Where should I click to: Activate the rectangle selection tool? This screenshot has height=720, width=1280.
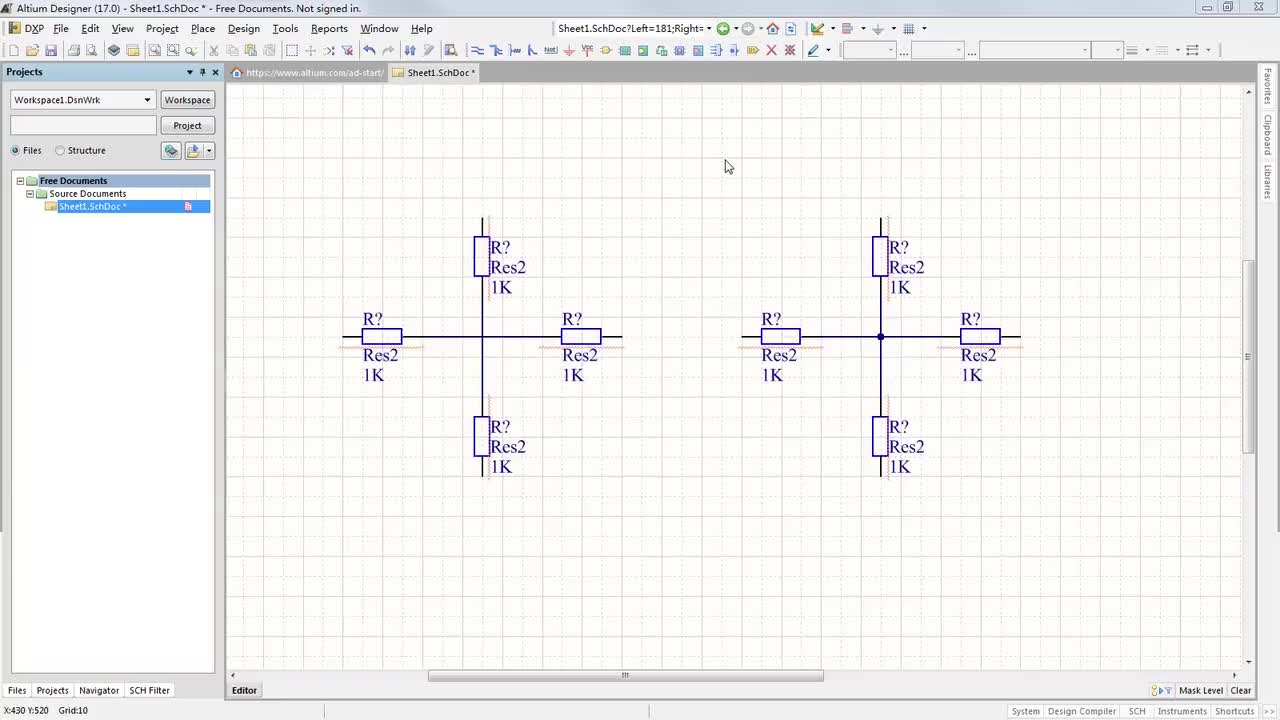[x=292, y=50]
